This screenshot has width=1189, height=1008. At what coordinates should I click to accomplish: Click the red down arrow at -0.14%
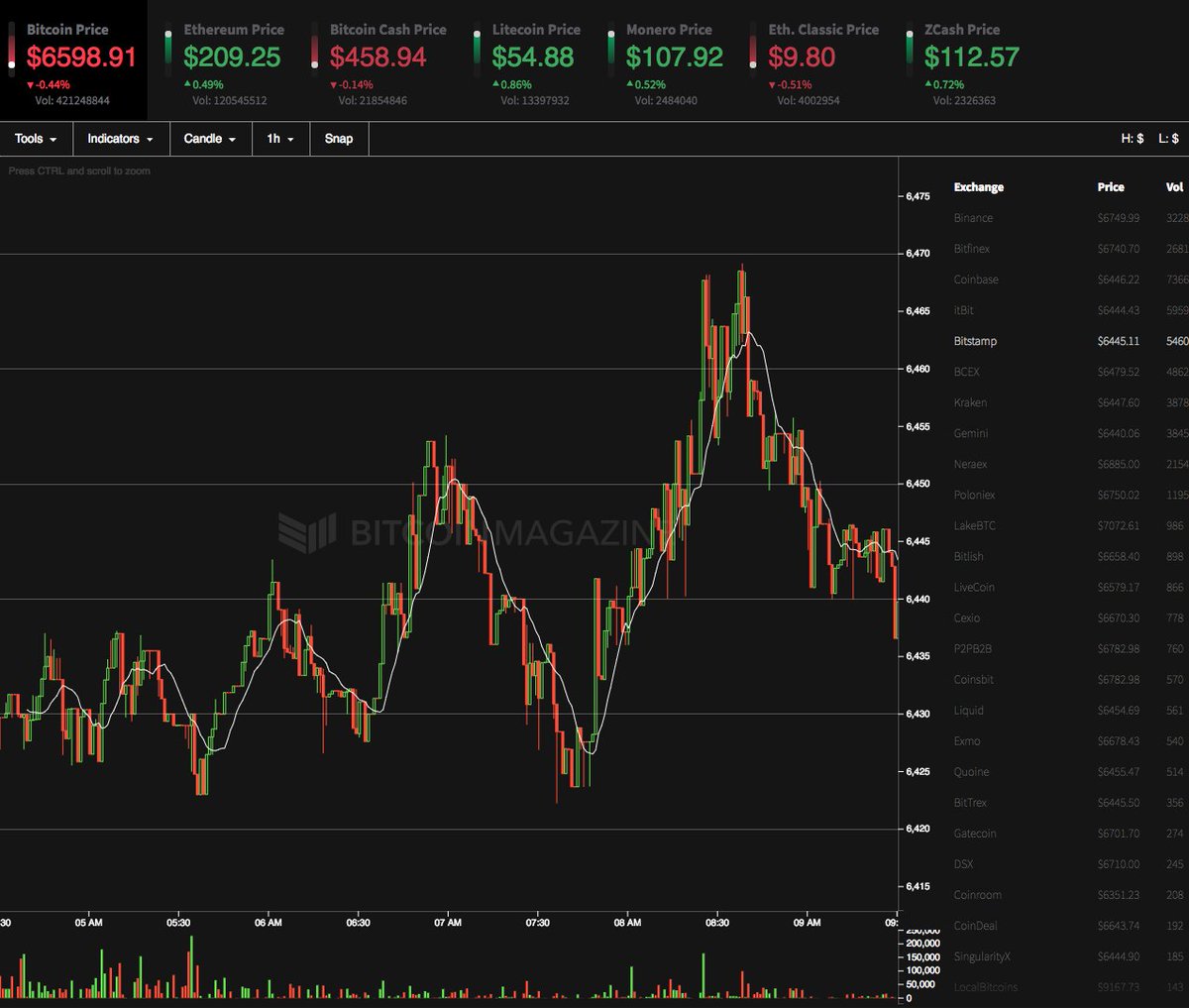click(334, 85)
